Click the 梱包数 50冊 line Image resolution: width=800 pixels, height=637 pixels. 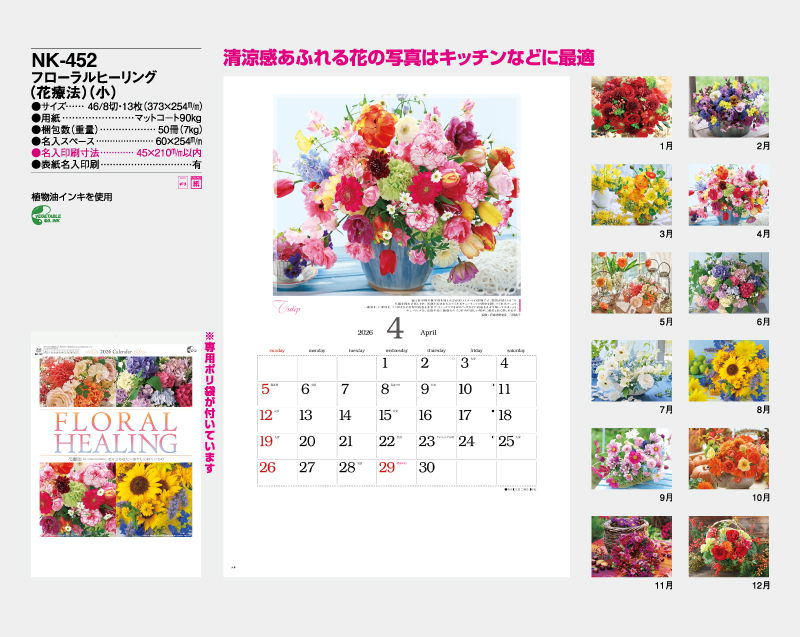pyautogui.click(x=117, y=130)
